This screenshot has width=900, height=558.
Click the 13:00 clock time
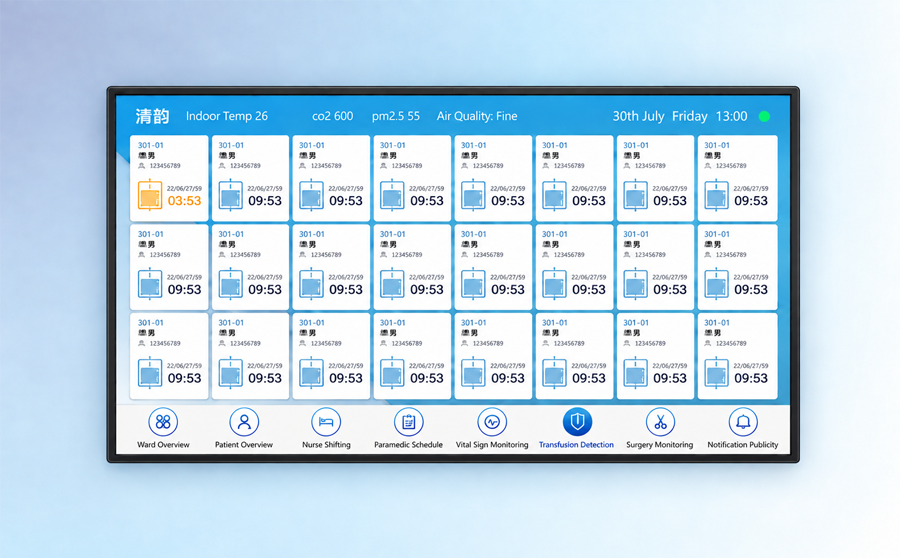pos(731,116)
